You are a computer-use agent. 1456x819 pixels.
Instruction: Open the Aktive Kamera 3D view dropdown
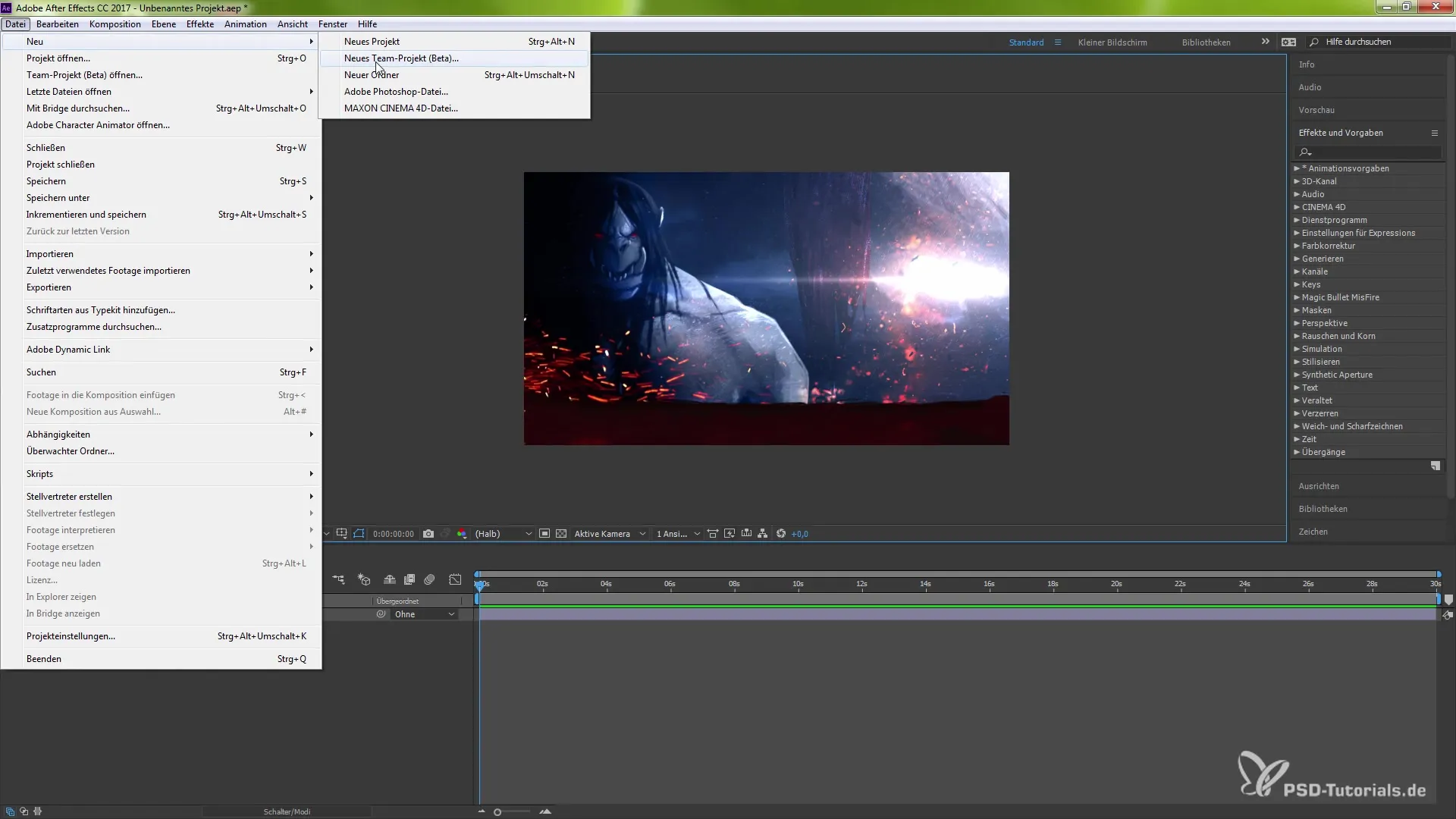pyautogui.click(x=610, y=534)
